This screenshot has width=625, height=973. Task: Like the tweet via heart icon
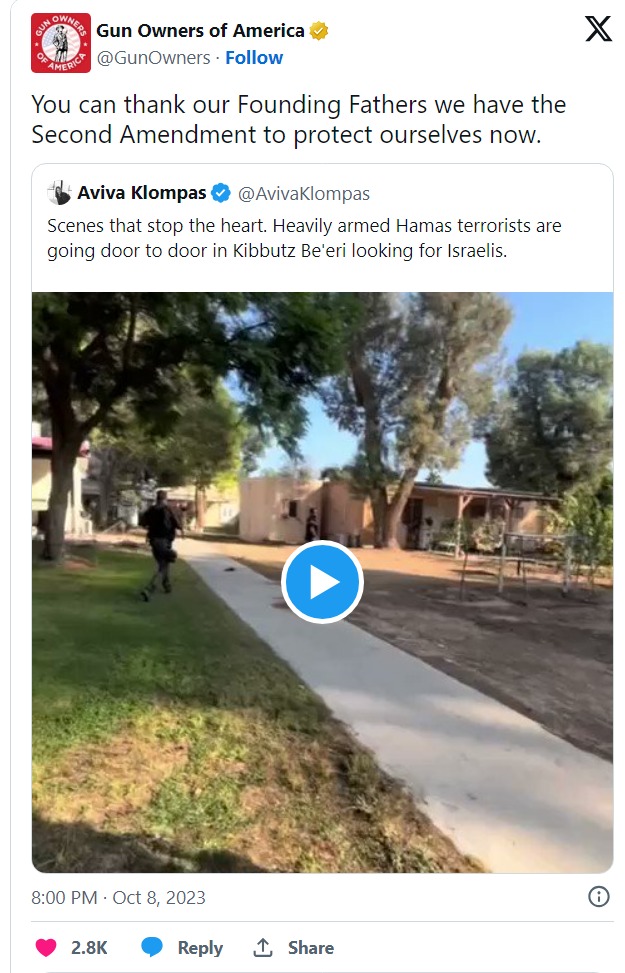pyautogui.click(x=46, y=948)
